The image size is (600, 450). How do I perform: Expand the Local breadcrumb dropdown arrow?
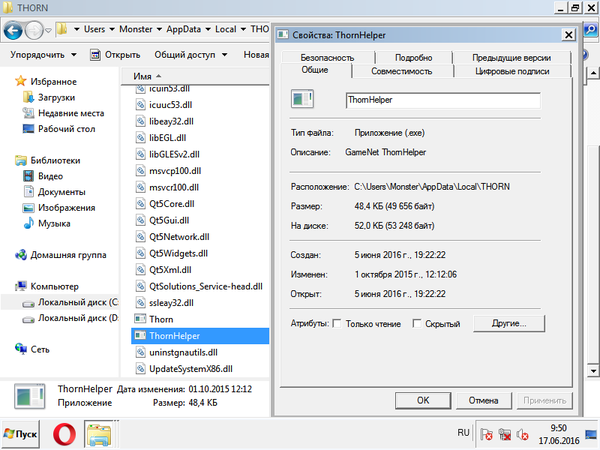click(243, 29)
